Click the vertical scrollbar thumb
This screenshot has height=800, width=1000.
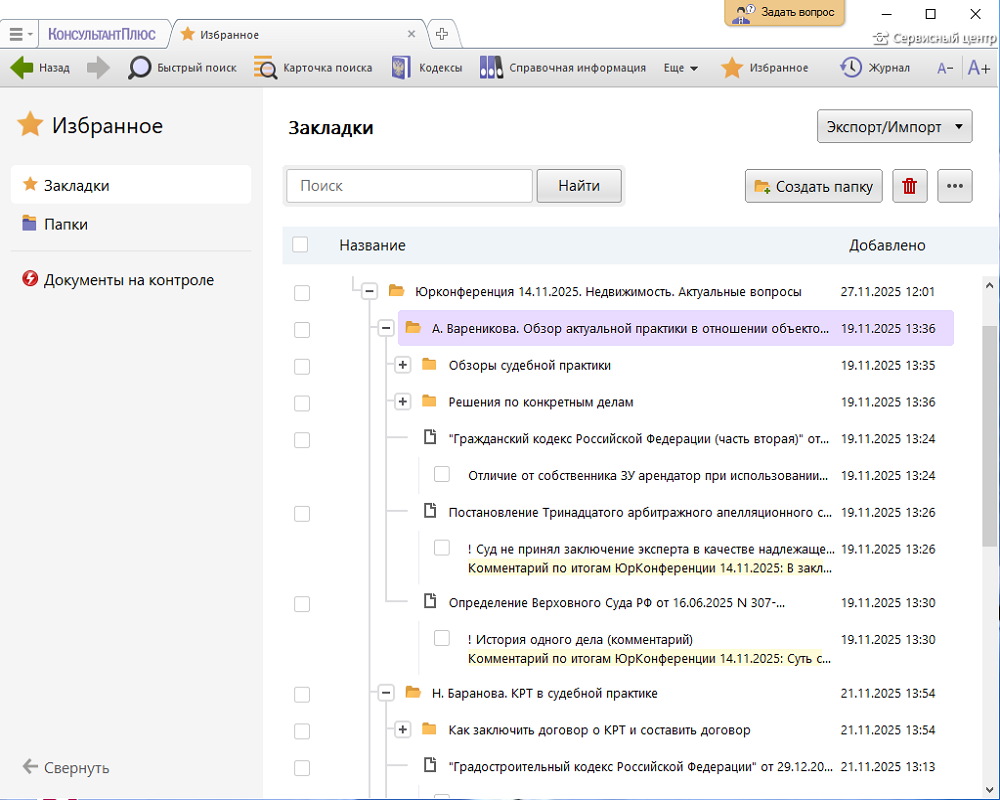coord(990,435)
